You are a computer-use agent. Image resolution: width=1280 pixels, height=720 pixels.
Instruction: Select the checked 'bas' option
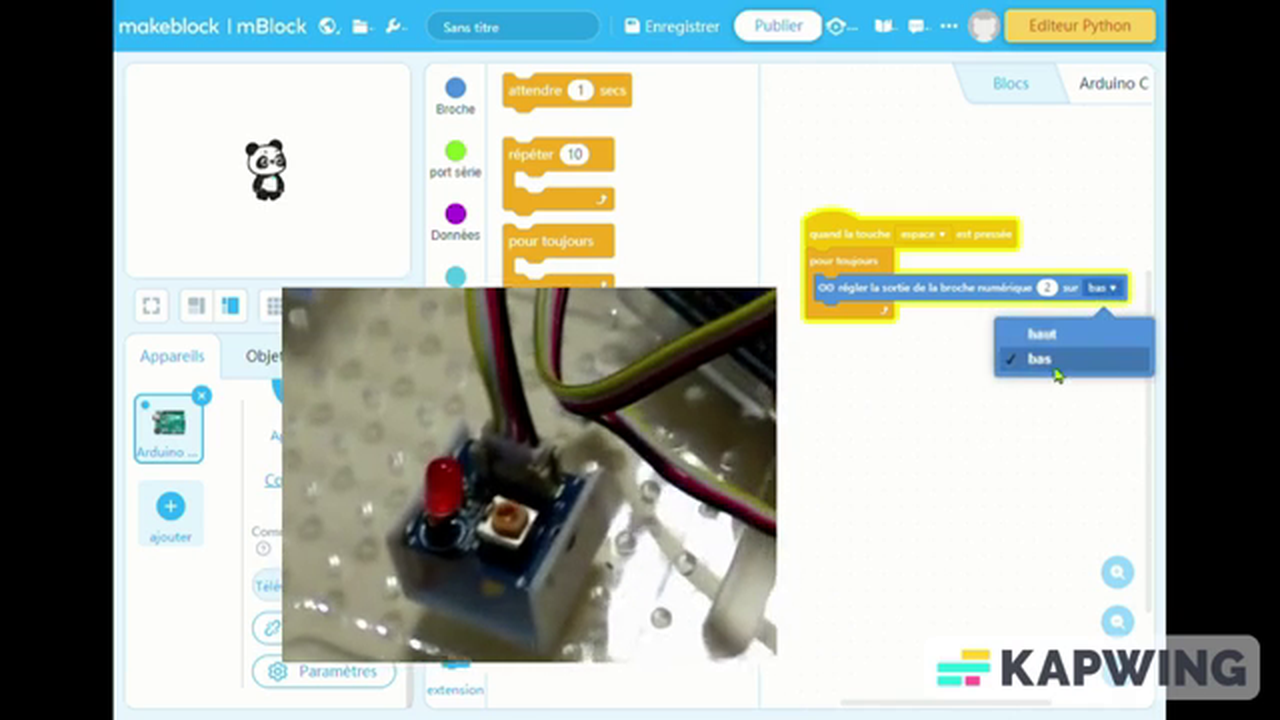click(1040, 359)
